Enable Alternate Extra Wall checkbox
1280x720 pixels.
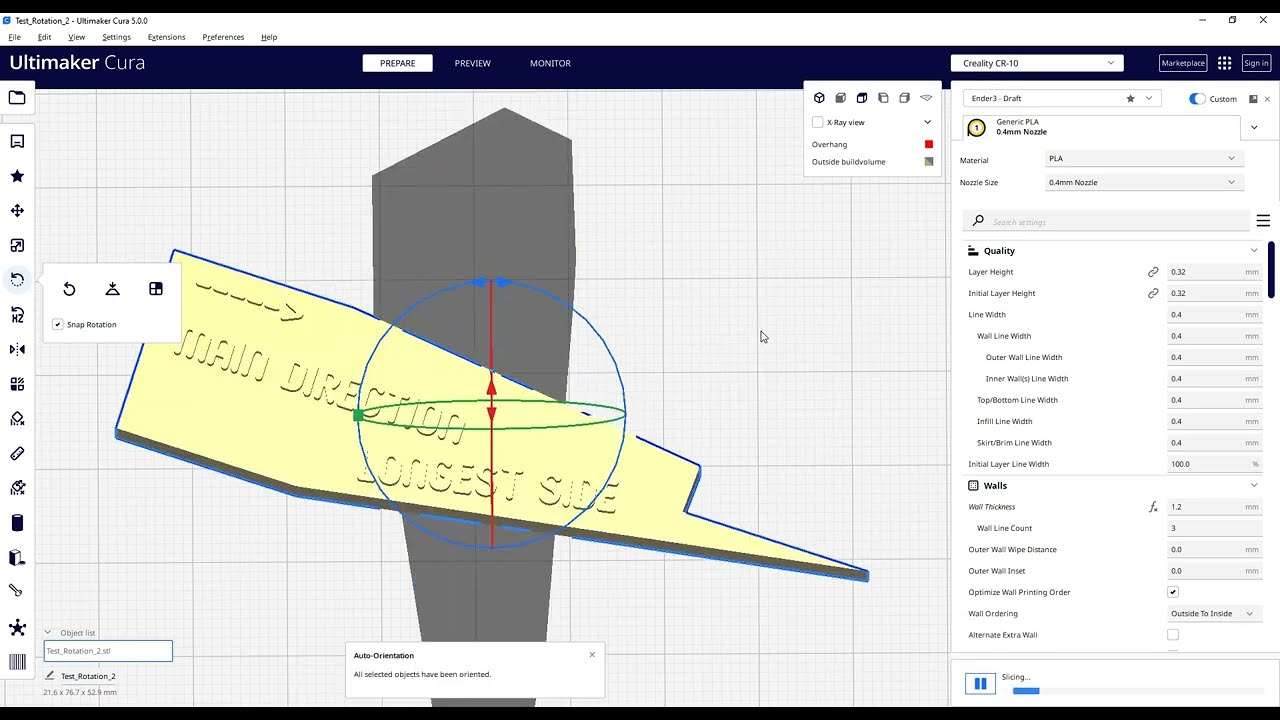1173,635
